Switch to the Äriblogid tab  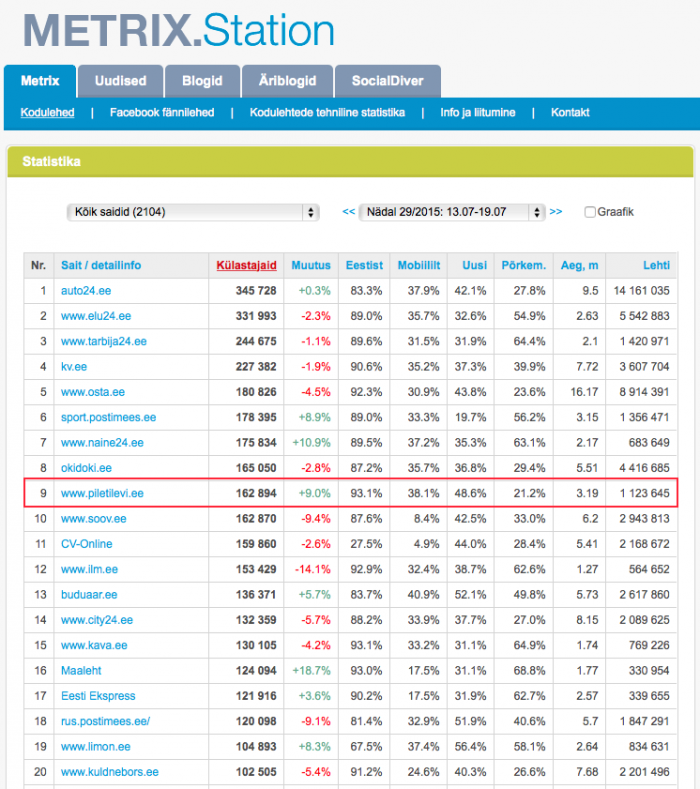pos(287,81)
